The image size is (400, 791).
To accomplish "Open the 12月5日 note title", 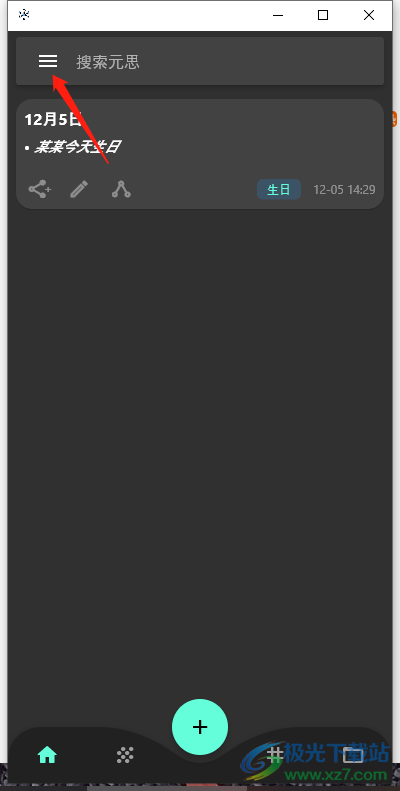I will 52,120.
